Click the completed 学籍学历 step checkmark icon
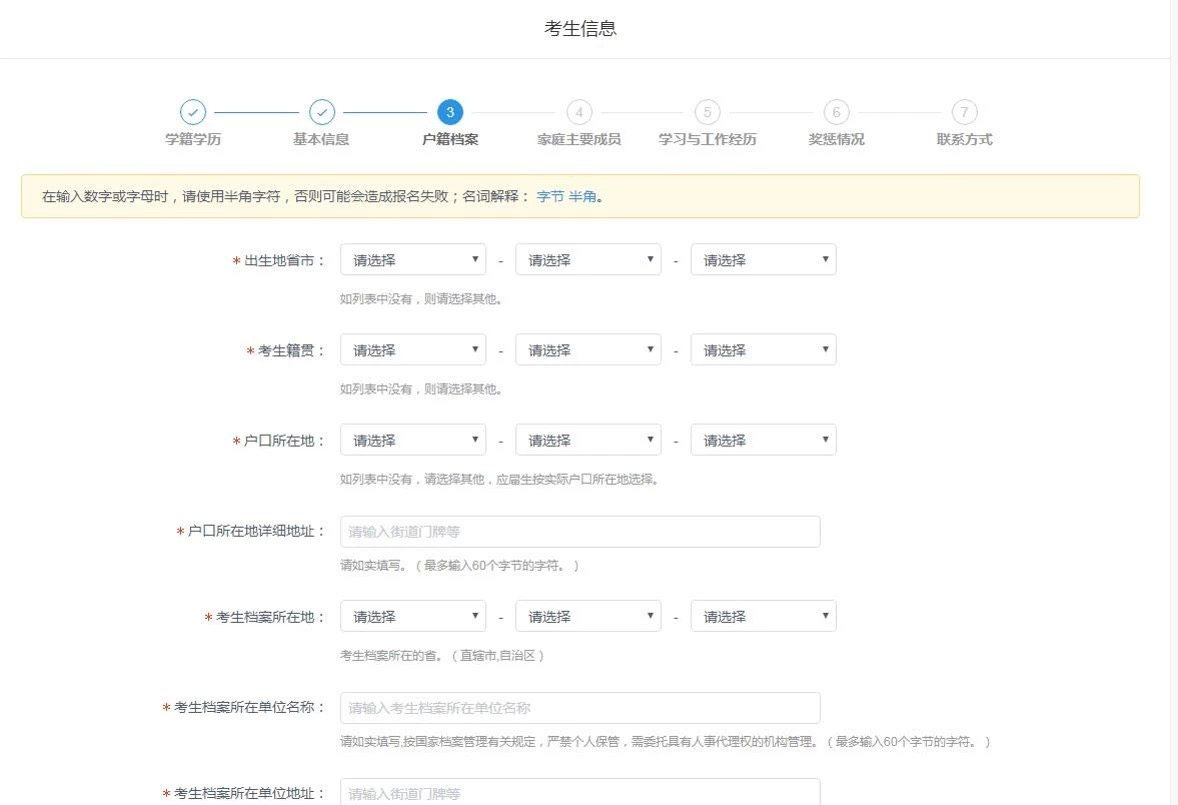 (193, 112)
